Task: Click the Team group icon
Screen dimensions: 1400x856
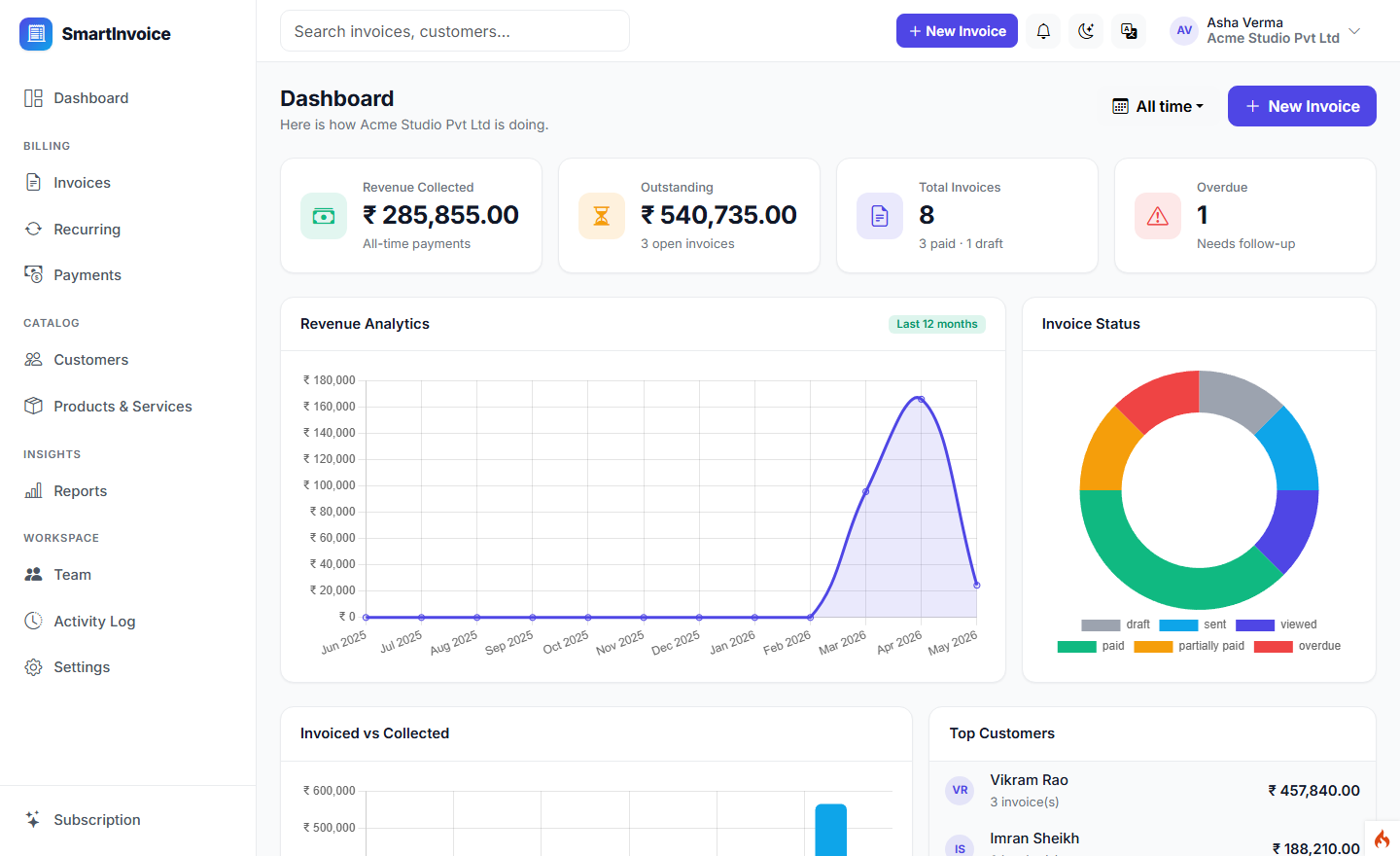Action: pos(33,574)
